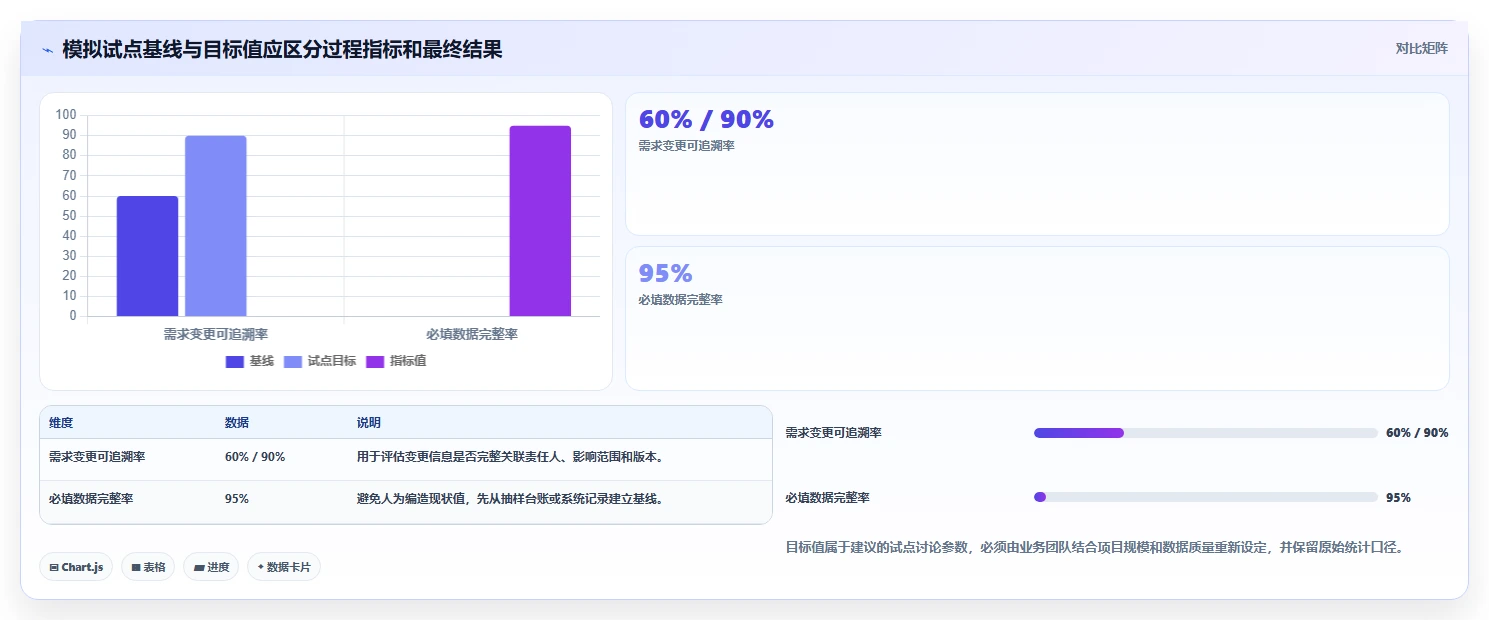Click the 必填数据完整率 chart axis label
Screen dimensions: 1489x620
coord(471,334)
